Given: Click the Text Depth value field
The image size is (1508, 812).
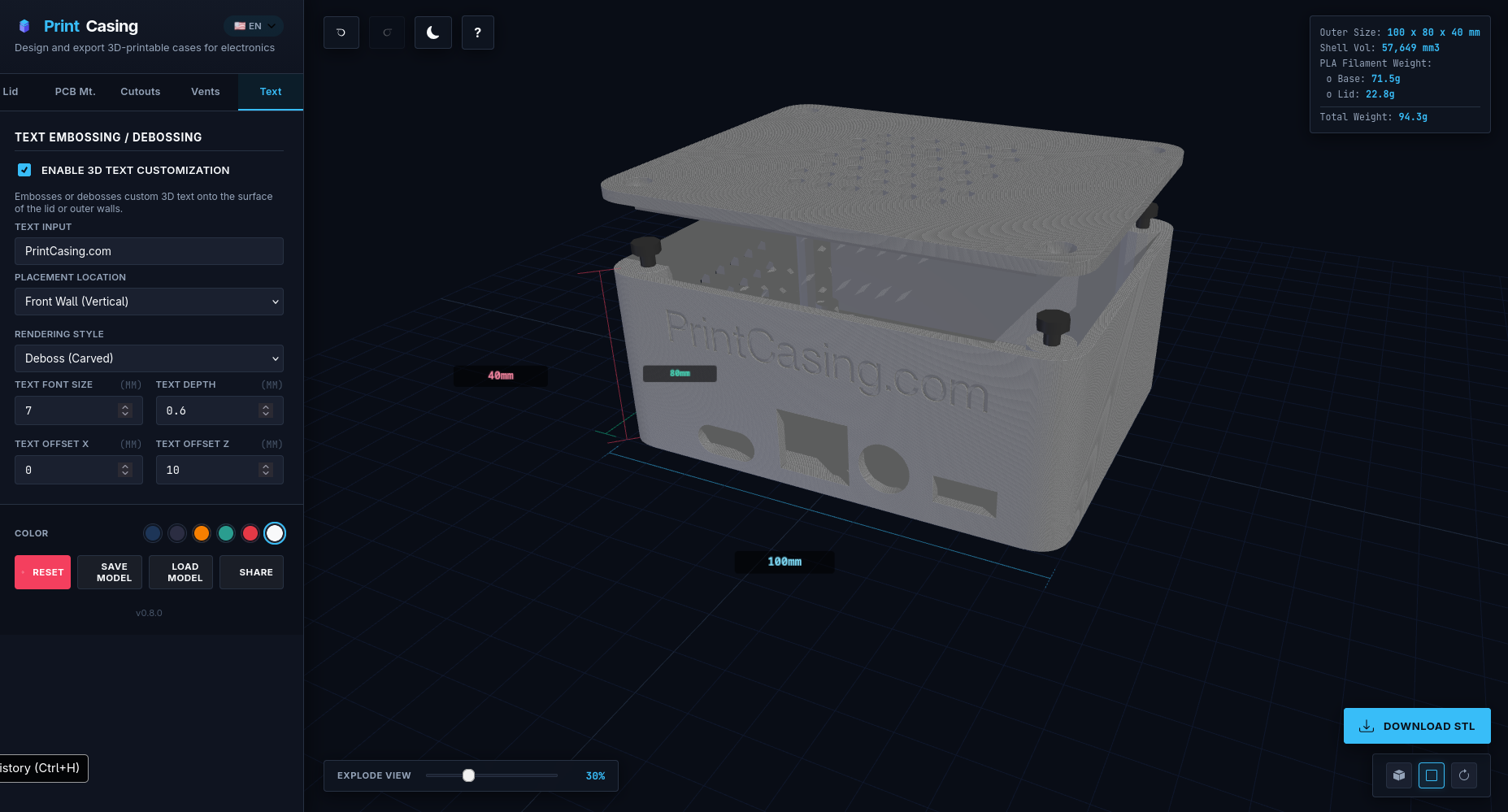Looking at the screenshot, I should [219, 410].
